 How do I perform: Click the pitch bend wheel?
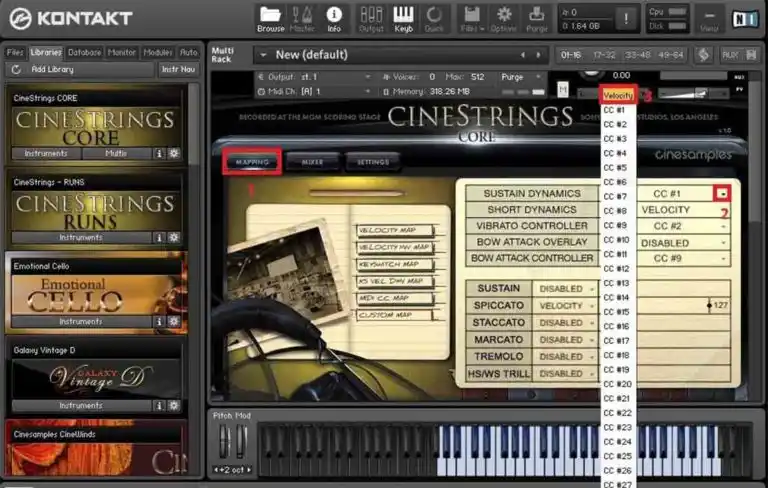[223, 441]
